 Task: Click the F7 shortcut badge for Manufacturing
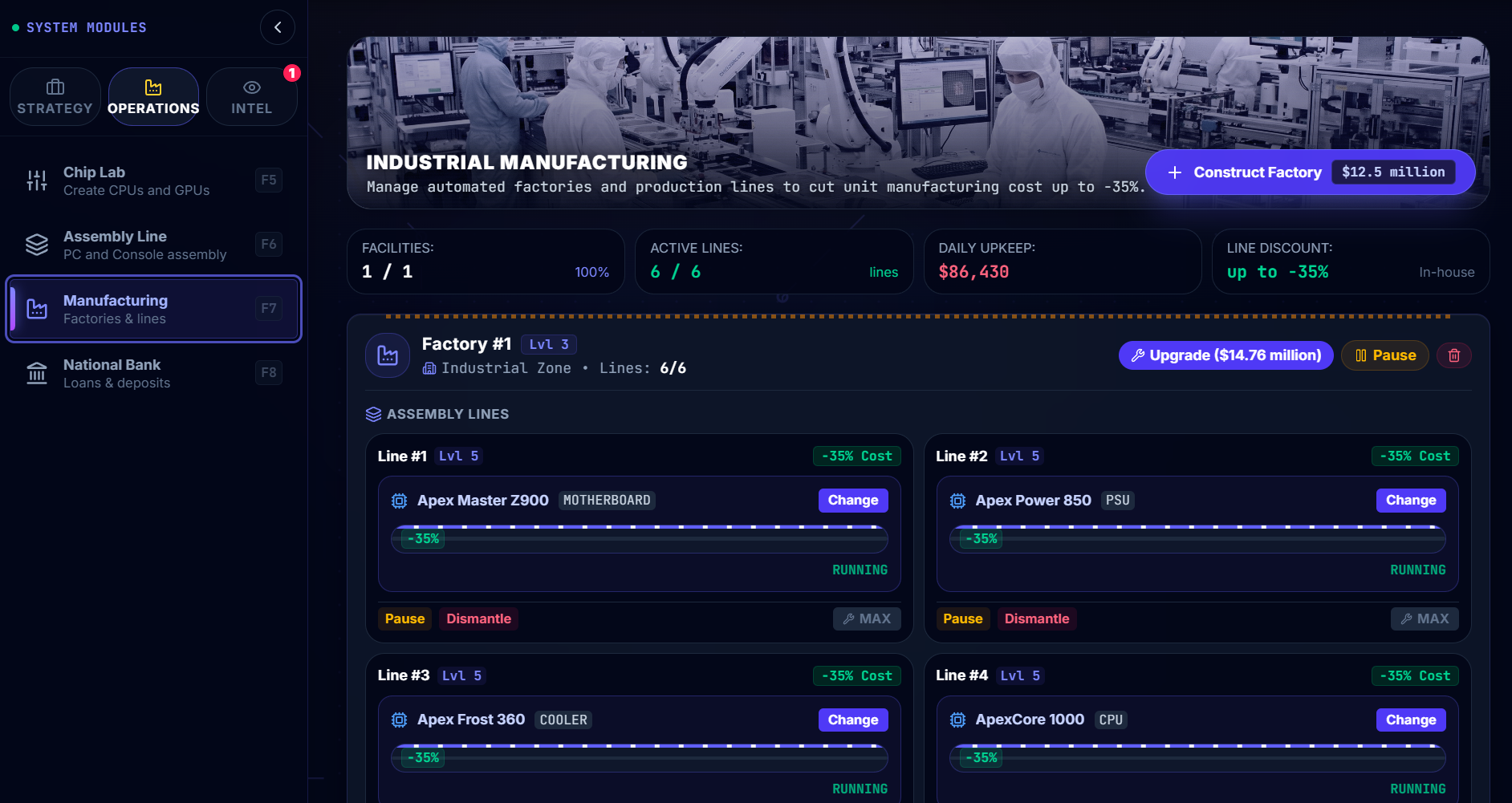[x=269, y=308]
